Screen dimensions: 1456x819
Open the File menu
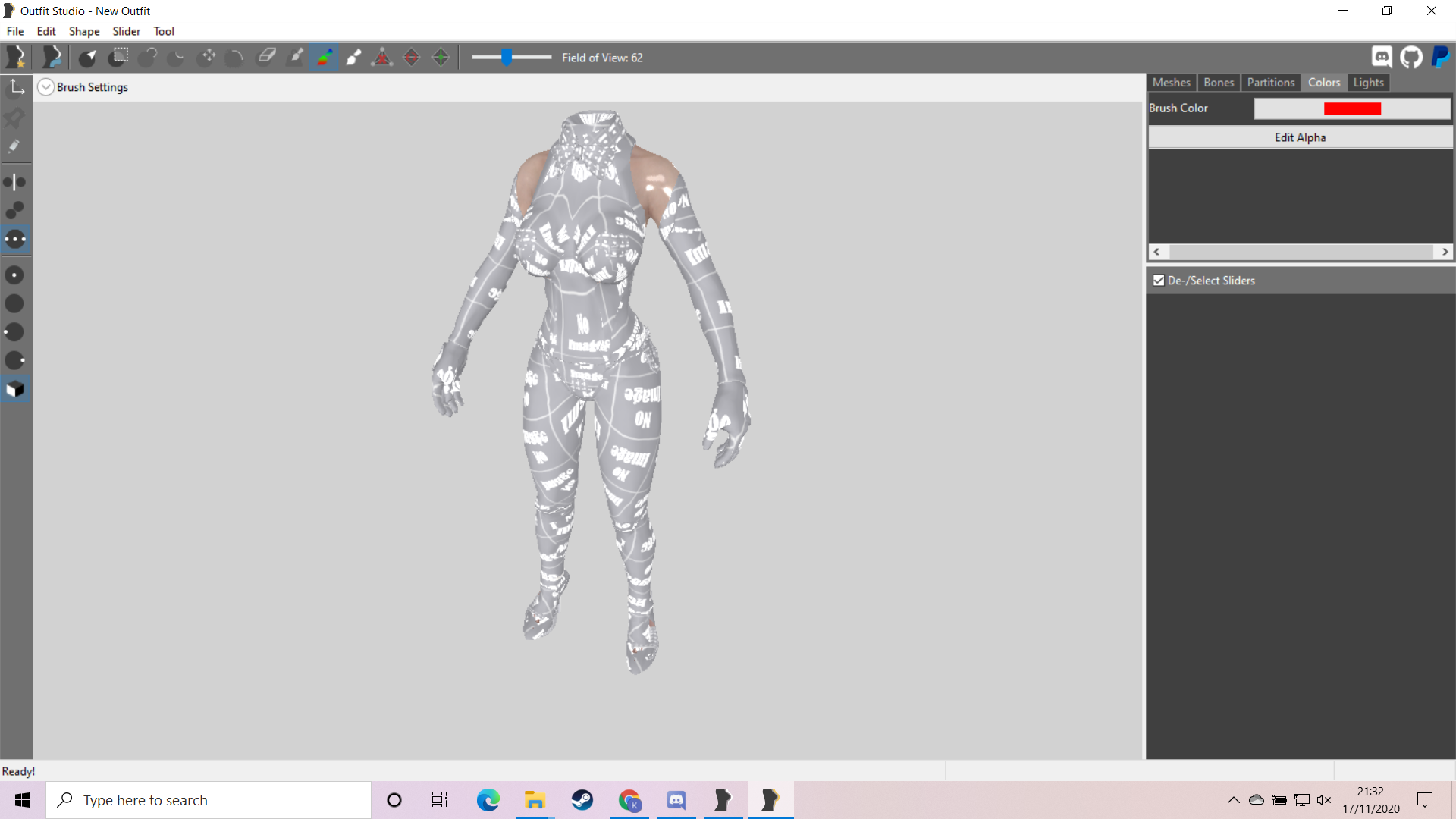(x=15, y=31)
